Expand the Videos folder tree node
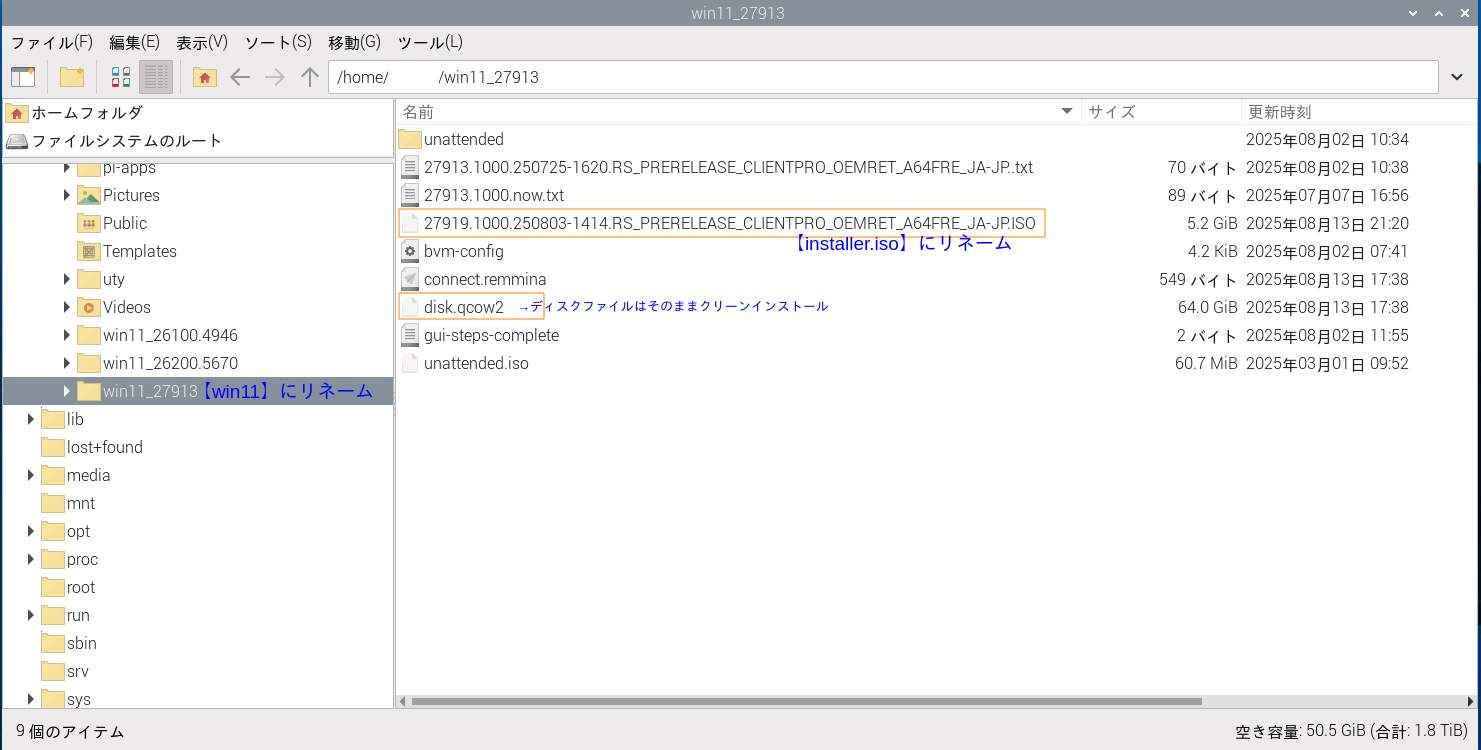 point(67,307)
